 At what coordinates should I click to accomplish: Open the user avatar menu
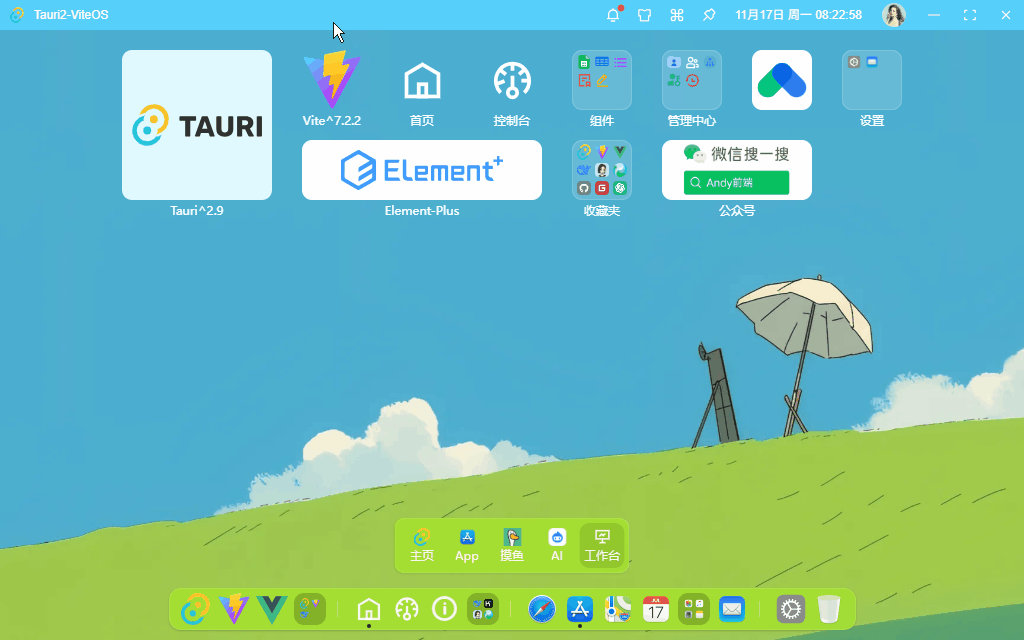point(893,14)
